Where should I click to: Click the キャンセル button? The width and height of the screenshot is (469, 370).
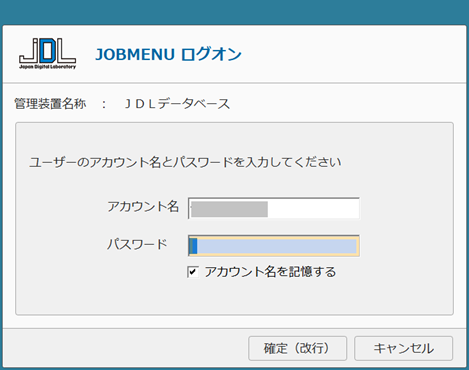[403, 348]
